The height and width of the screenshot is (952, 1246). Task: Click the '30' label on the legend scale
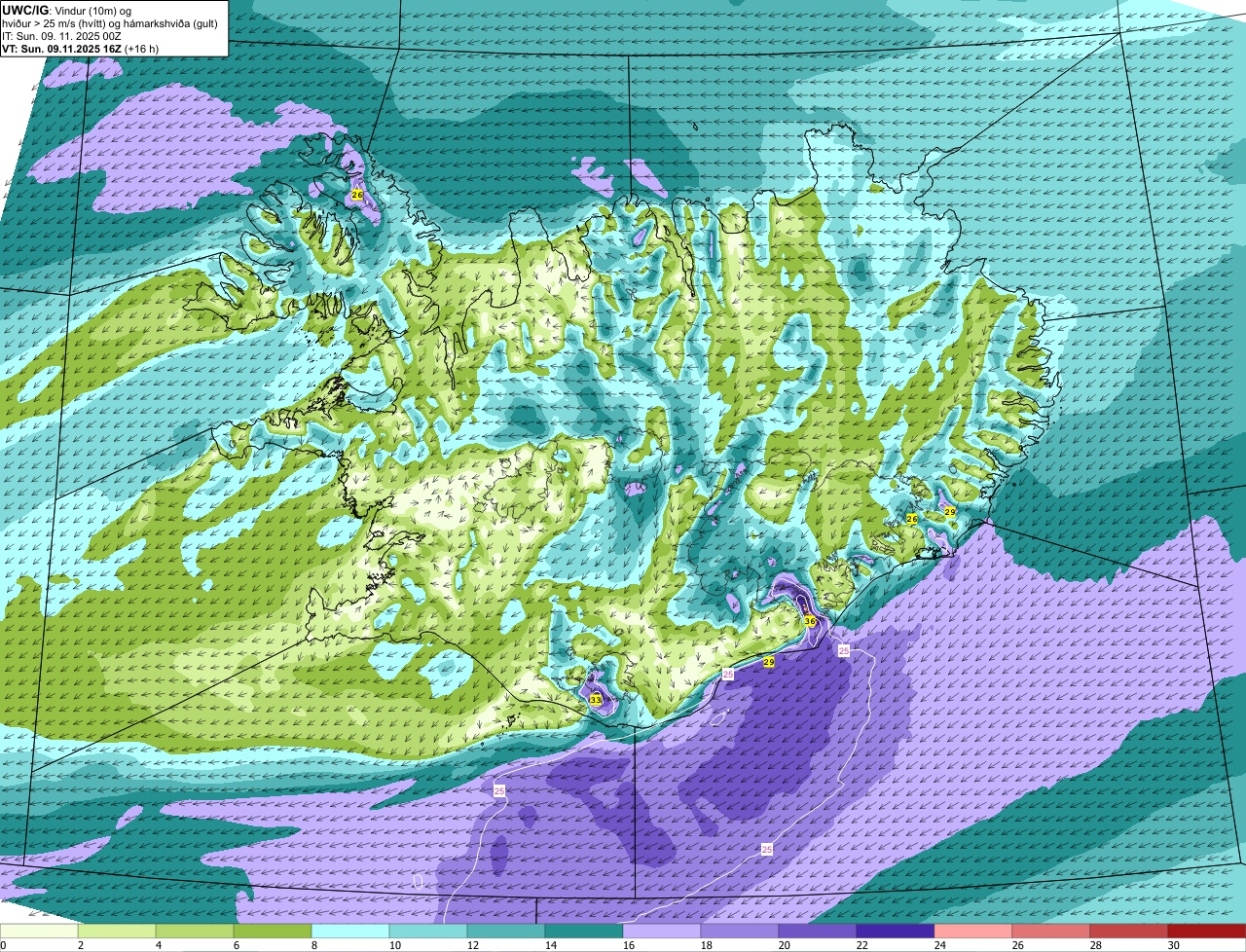pyautogui.click(x=1174, y=946)
